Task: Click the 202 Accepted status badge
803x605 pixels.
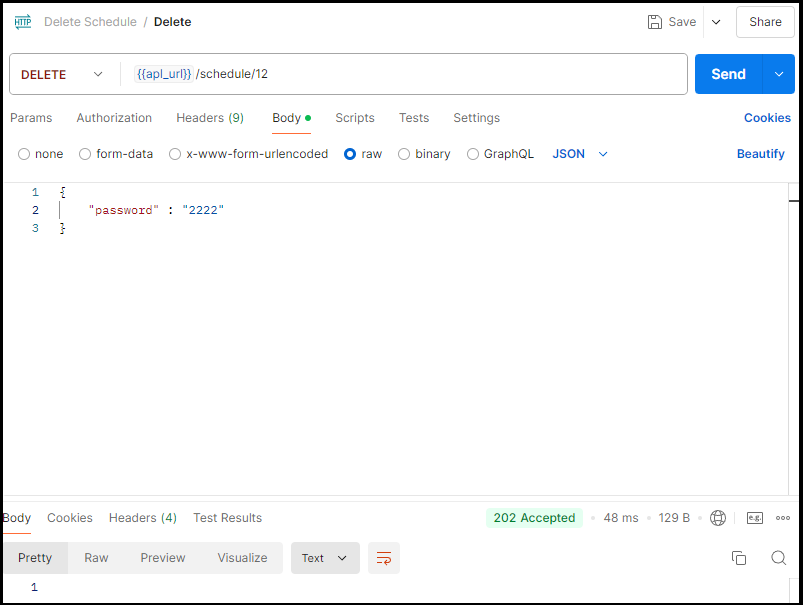Action: (x=534, y=518)
